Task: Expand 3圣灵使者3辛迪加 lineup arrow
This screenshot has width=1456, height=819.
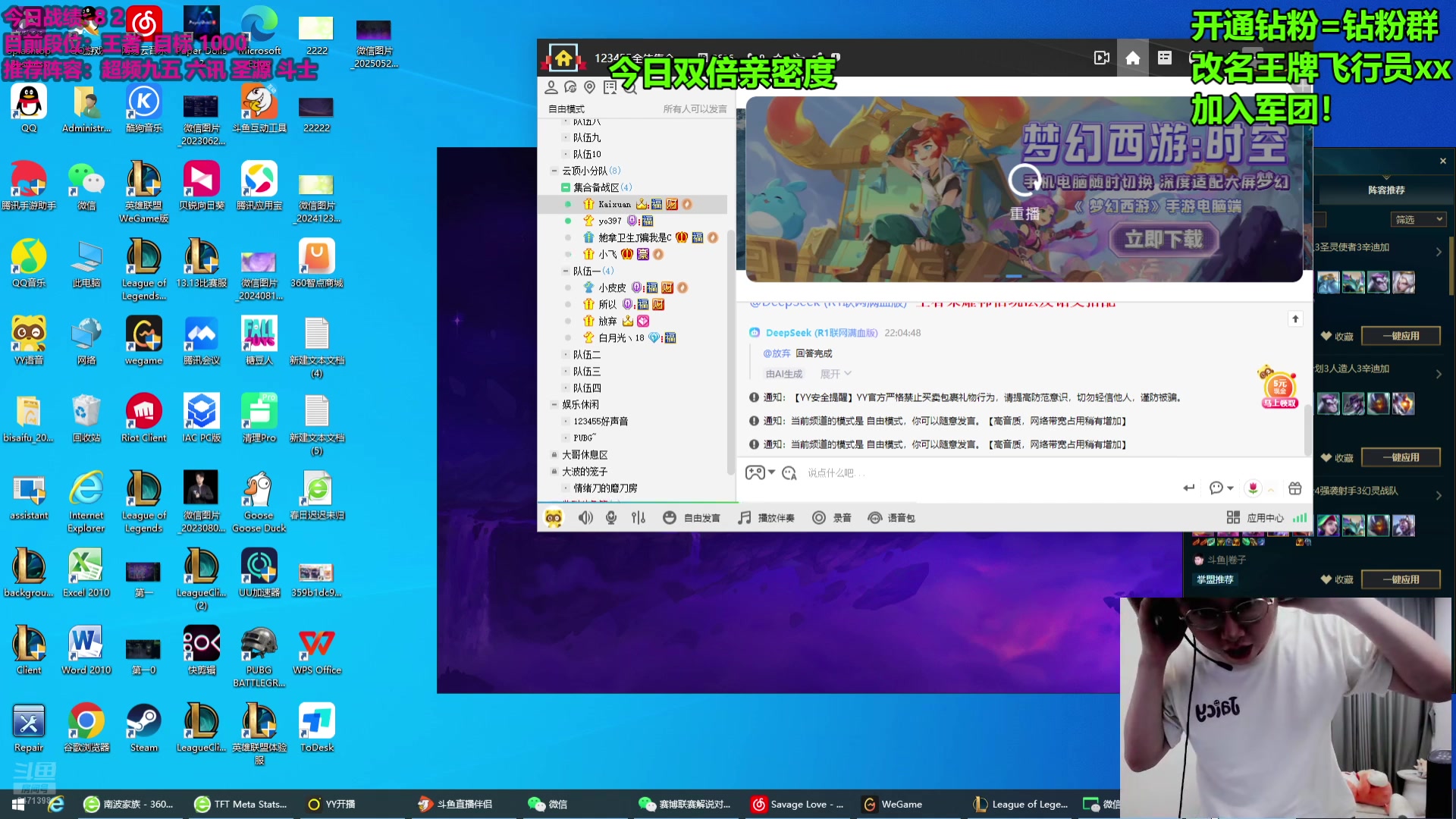Action: tap(1439, 251)
